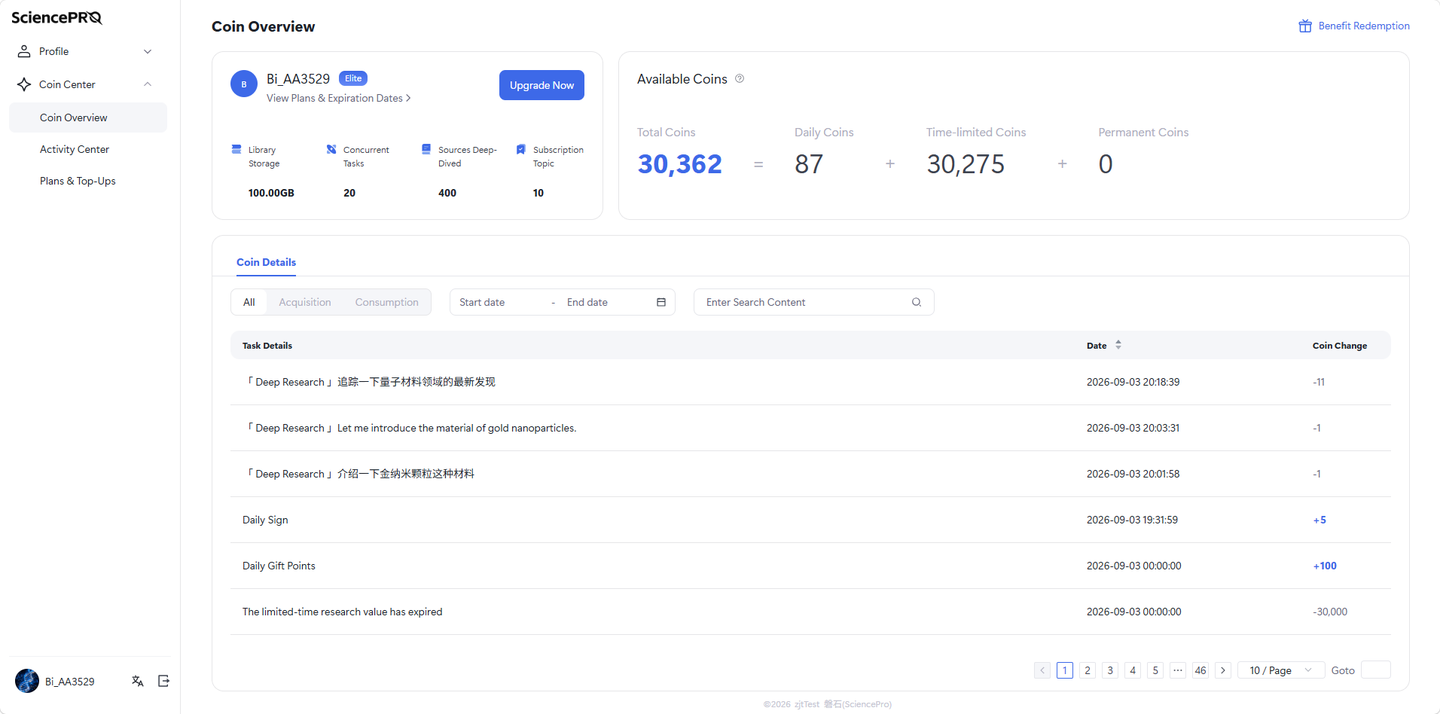Go to page 46
This screenshot has height=714, width=1440.
tap(1200, 670)
